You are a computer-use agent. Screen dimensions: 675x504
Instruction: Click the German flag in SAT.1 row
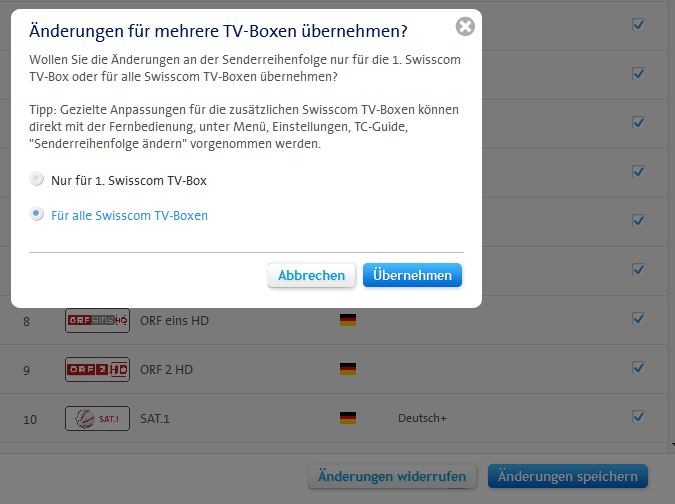click(x=348, y=418)
